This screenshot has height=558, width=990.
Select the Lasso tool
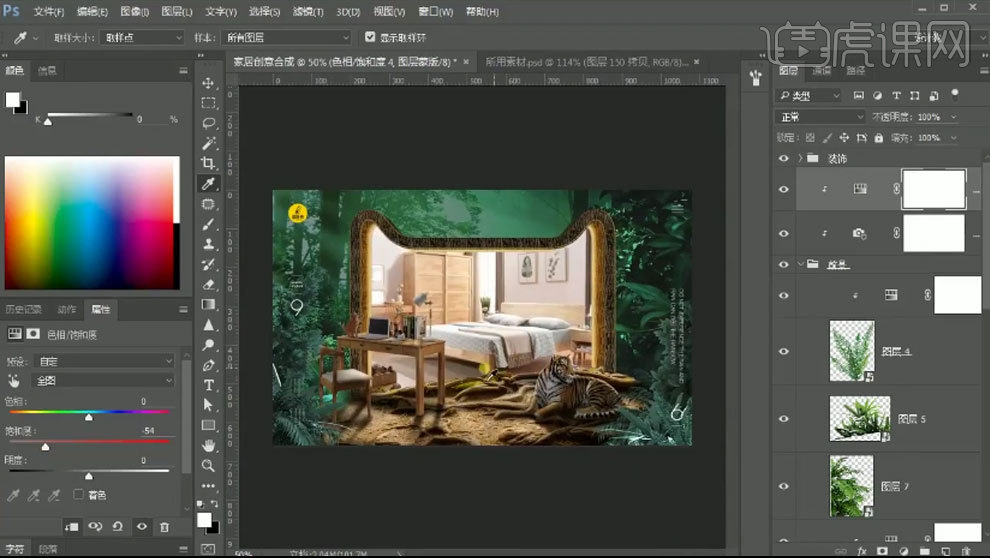pyautogui.click(x=209, y=123)
